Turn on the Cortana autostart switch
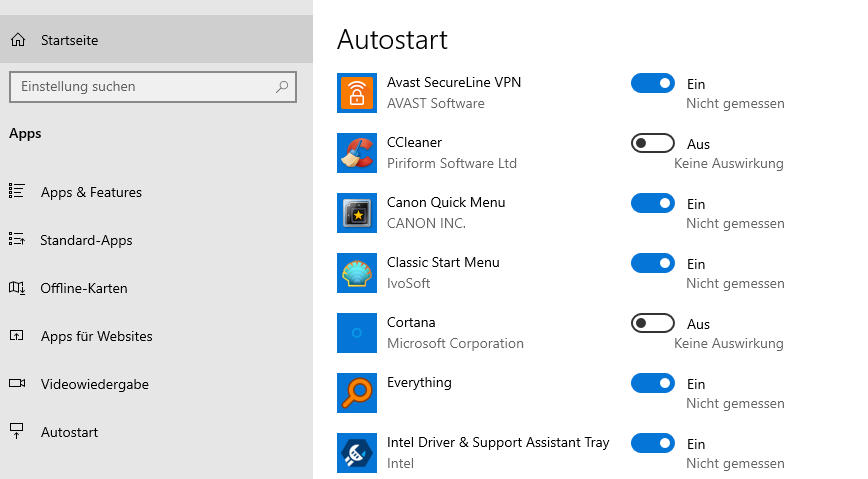Screen dimensions: 868x479 point(653,323)
